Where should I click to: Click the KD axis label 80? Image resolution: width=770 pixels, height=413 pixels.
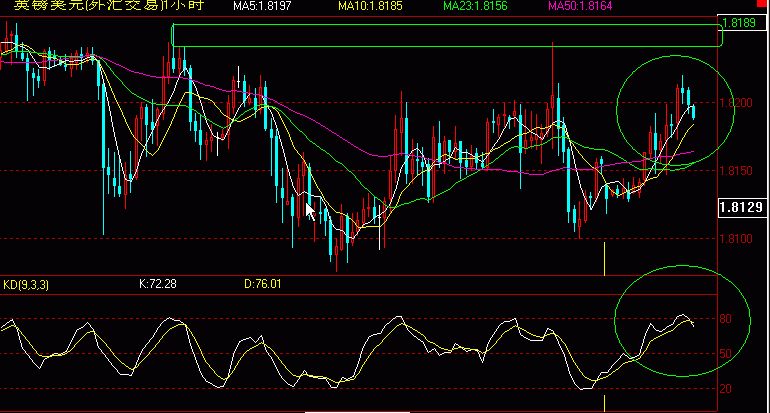[725, 319]
